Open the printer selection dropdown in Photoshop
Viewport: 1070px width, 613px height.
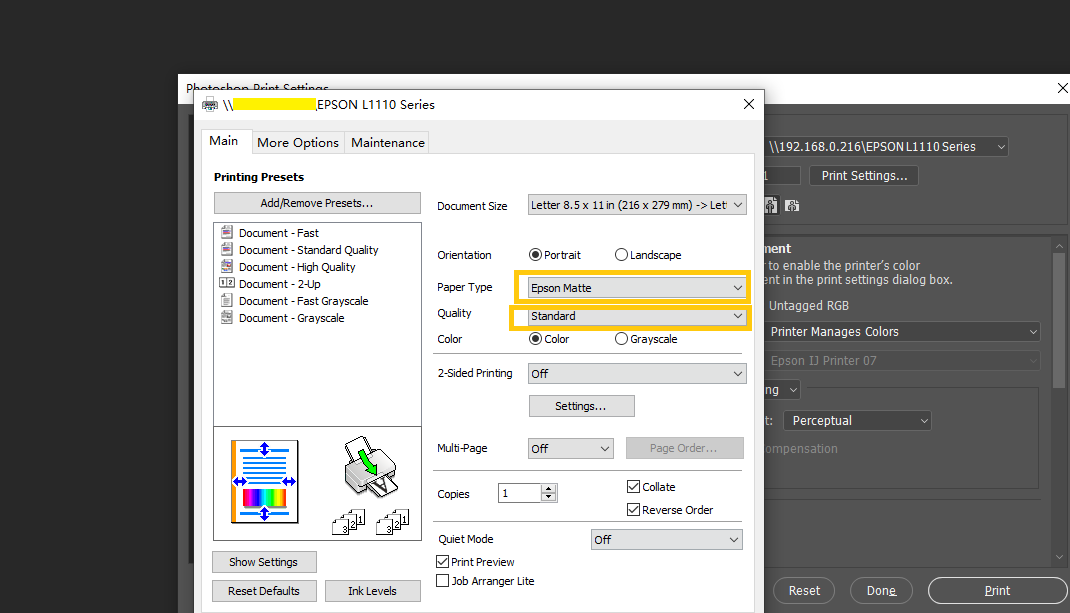(886, 147)
